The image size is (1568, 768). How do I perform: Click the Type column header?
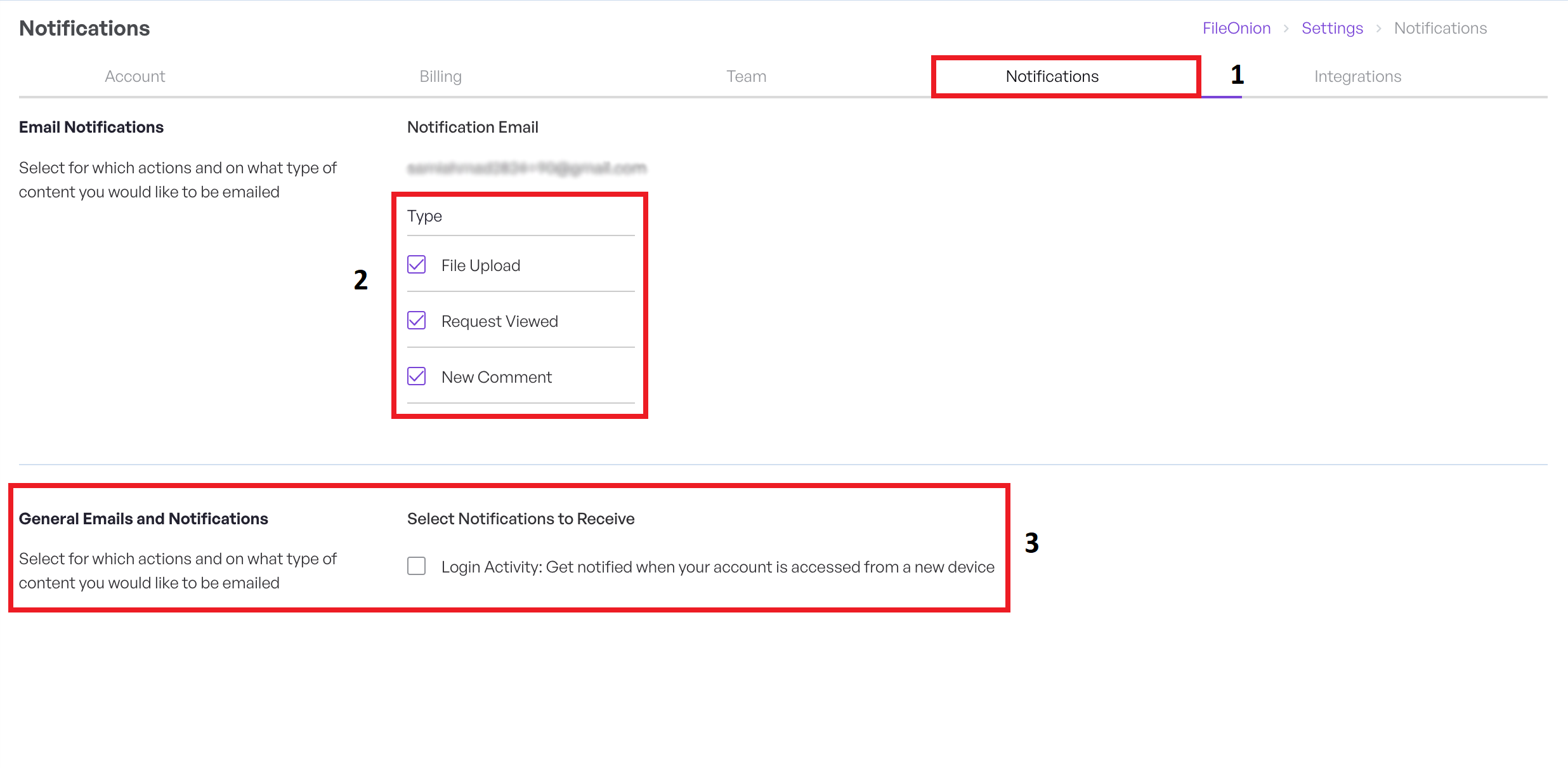pyautogui.click(x=424, y=216)
